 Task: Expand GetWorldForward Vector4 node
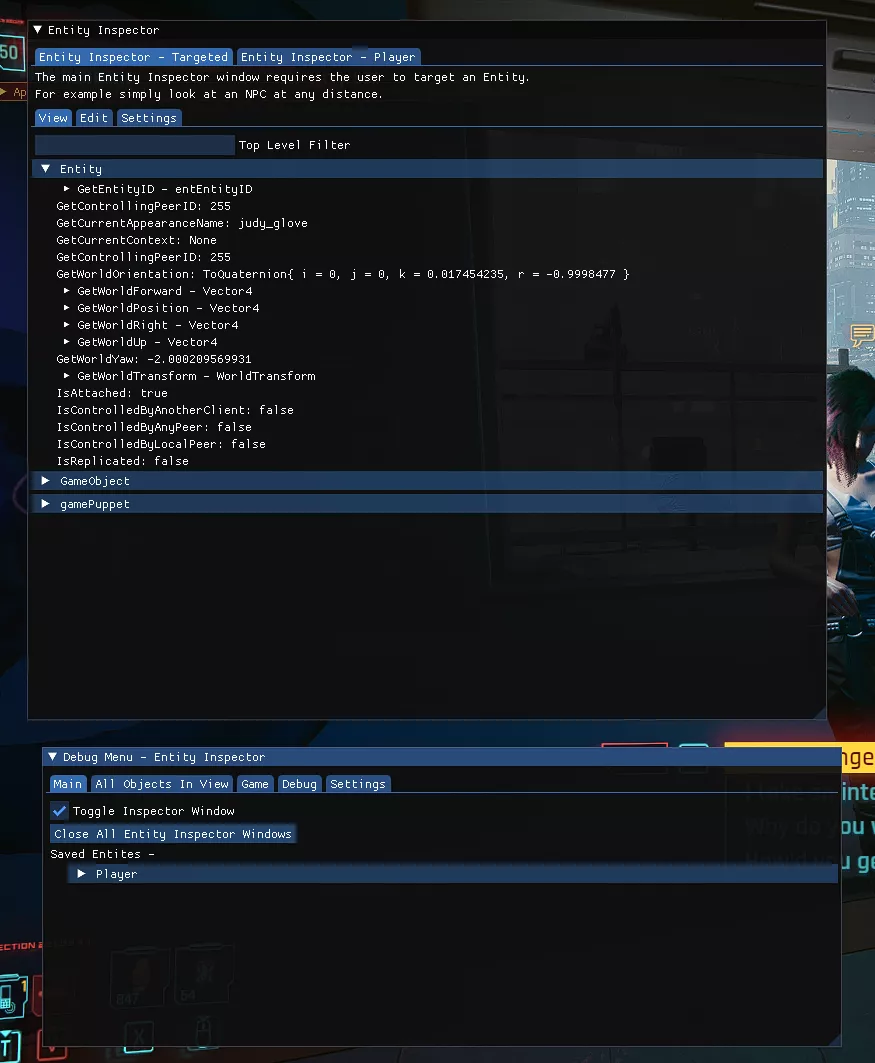(67, 291)
